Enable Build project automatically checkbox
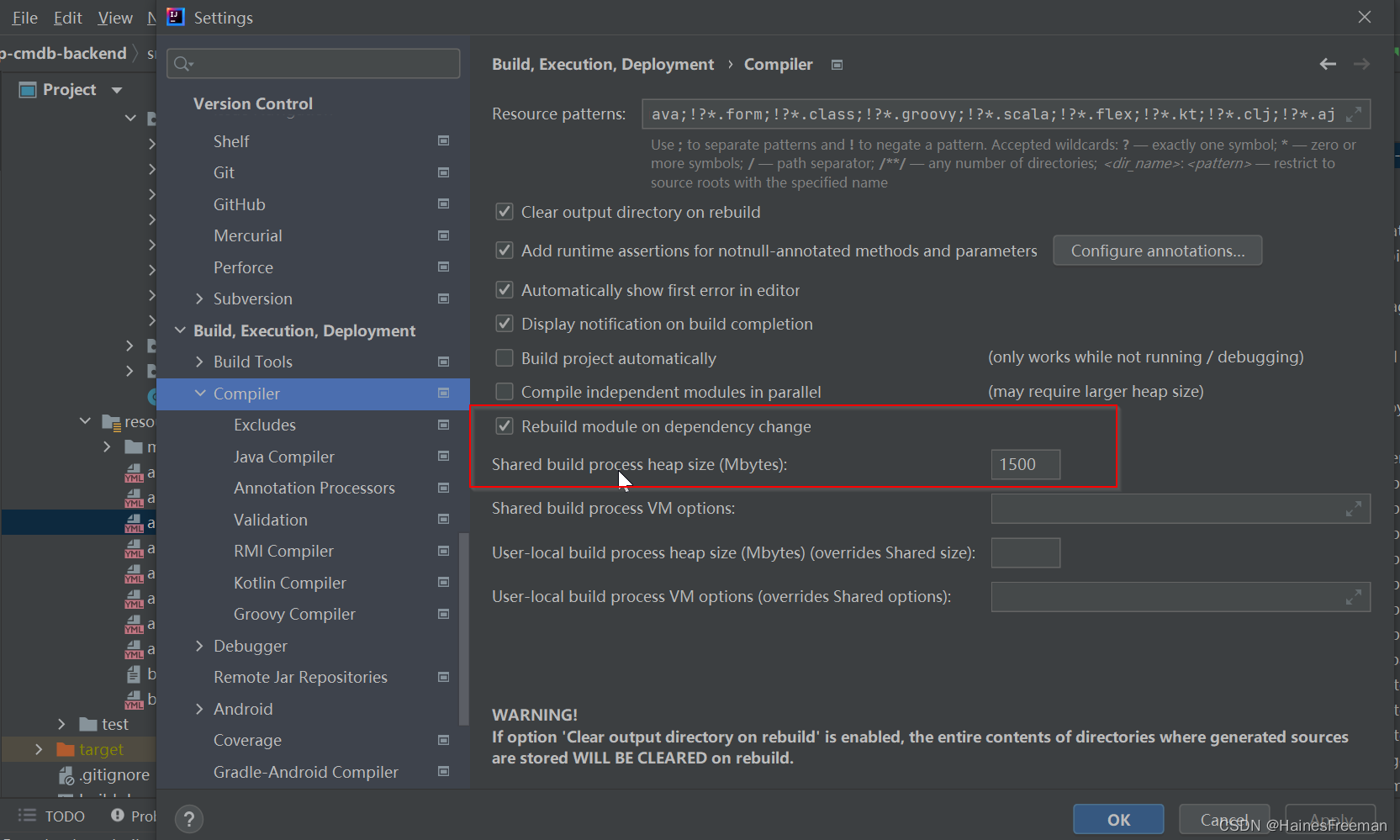1400x840 pixels. tap(505, 358)
